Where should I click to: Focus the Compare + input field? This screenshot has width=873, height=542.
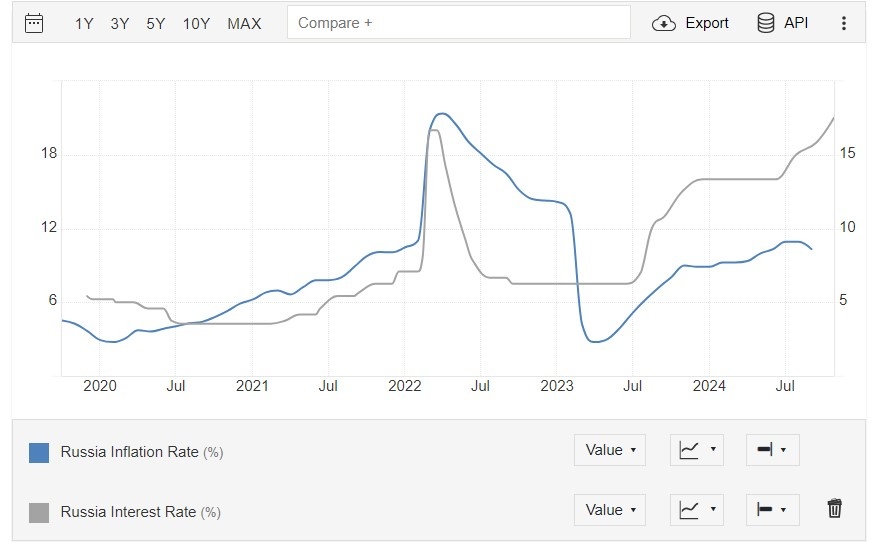click(459, 22)
